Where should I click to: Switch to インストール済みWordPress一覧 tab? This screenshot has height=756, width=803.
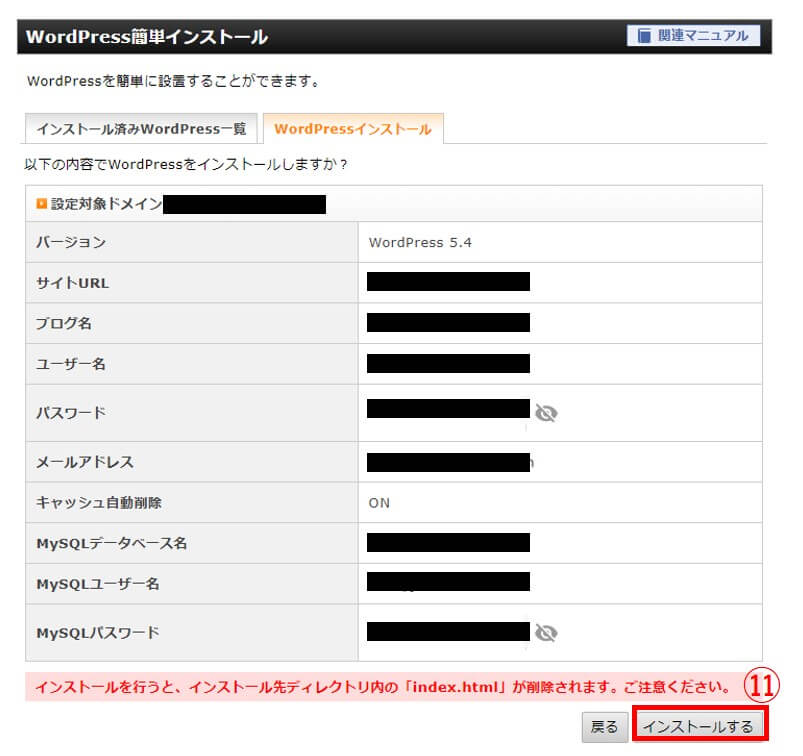141,129
